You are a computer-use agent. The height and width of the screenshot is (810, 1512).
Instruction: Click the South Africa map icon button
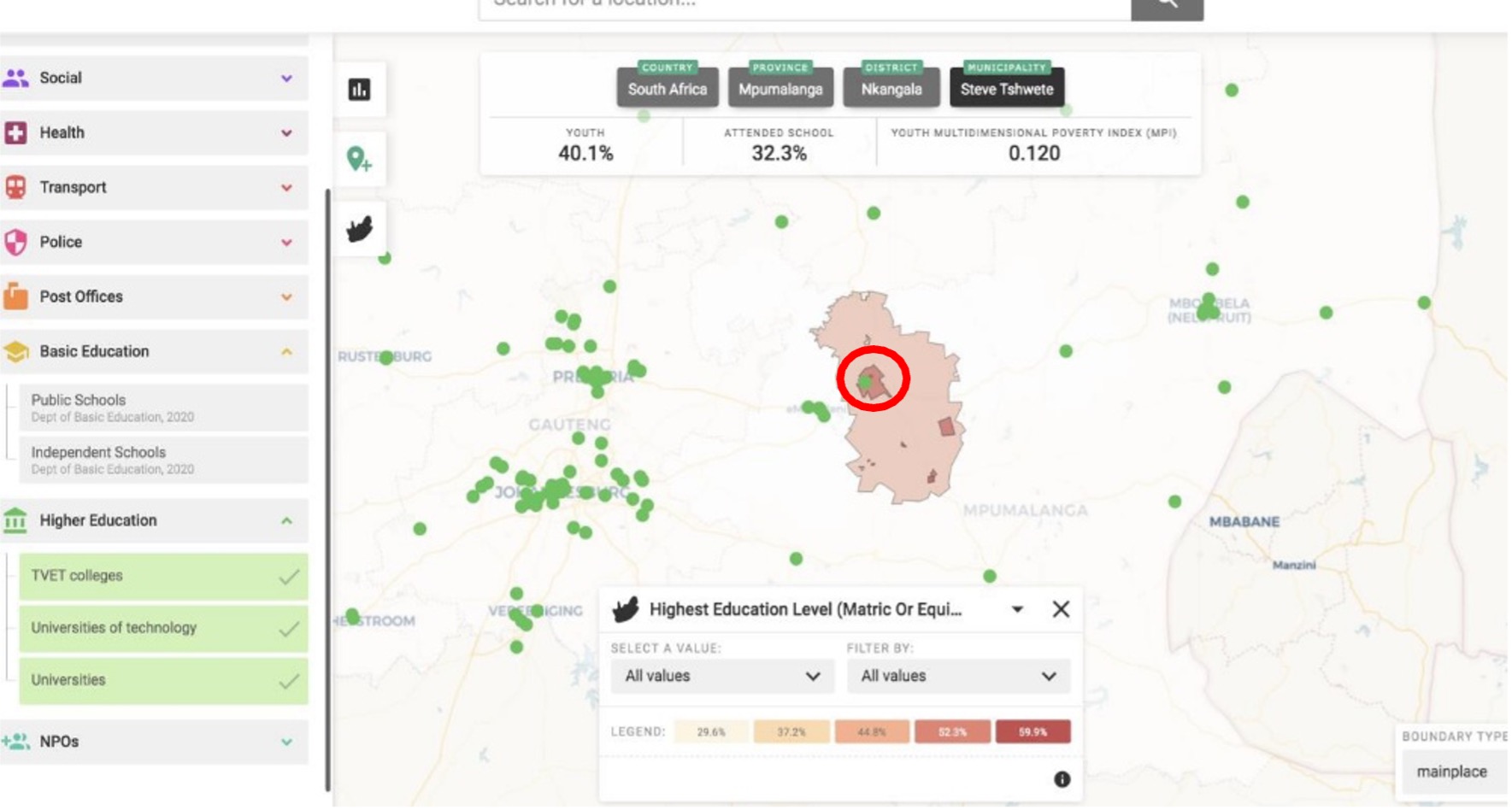(x=359, y=229)
